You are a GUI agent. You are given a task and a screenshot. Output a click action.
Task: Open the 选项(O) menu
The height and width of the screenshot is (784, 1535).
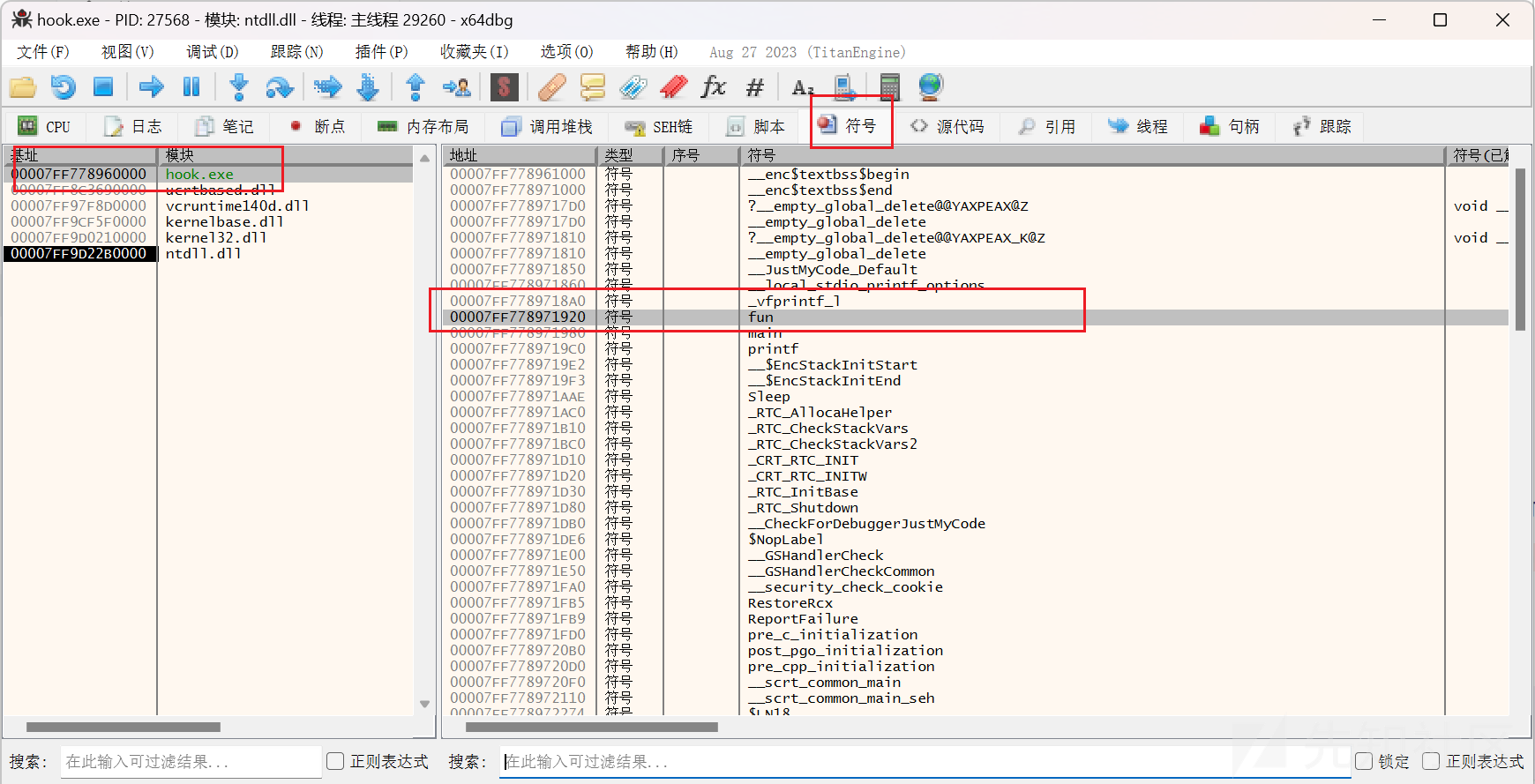click(x=566, y=52)
